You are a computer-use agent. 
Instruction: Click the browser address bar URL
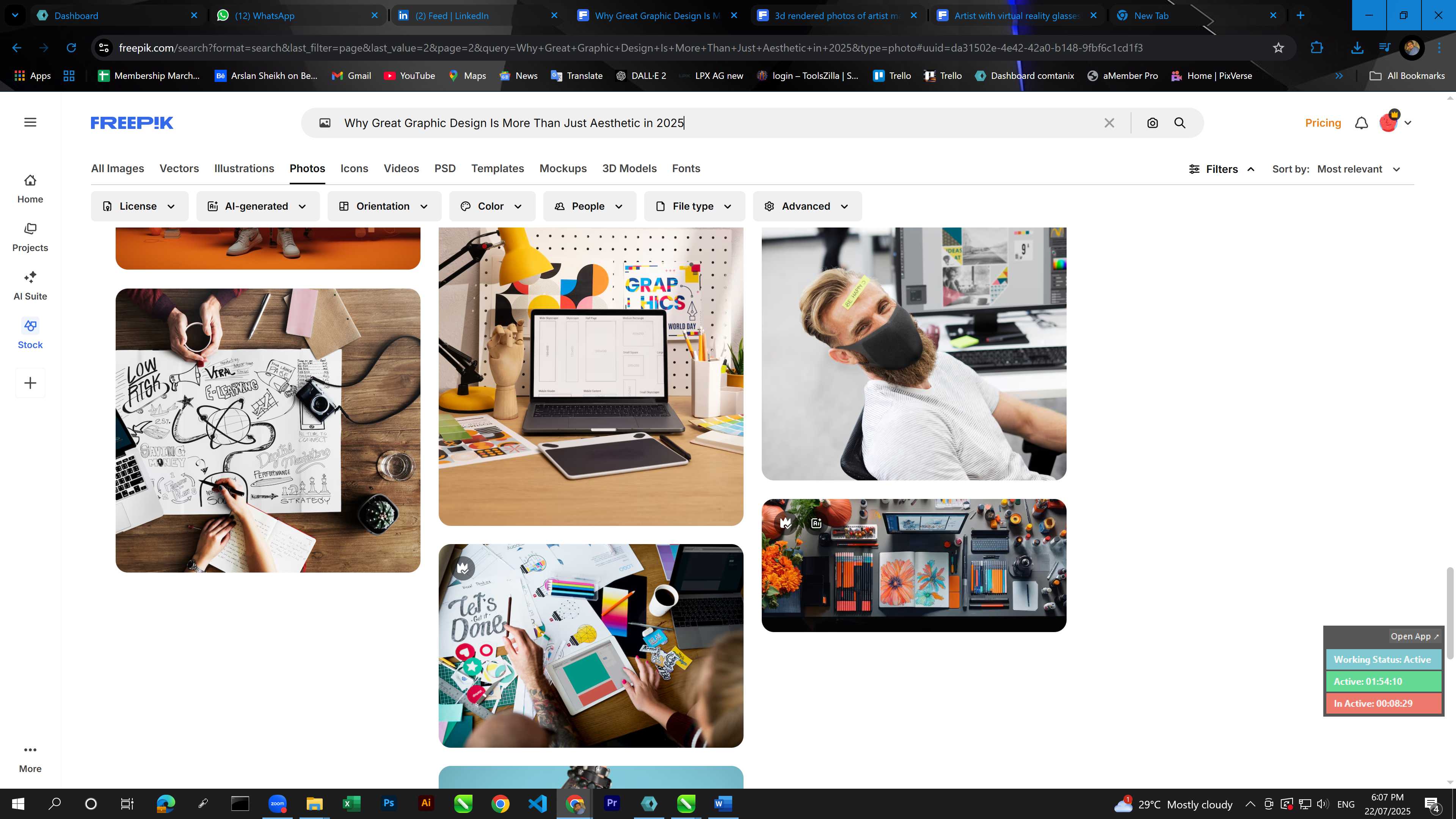click(x=631, y=48)
